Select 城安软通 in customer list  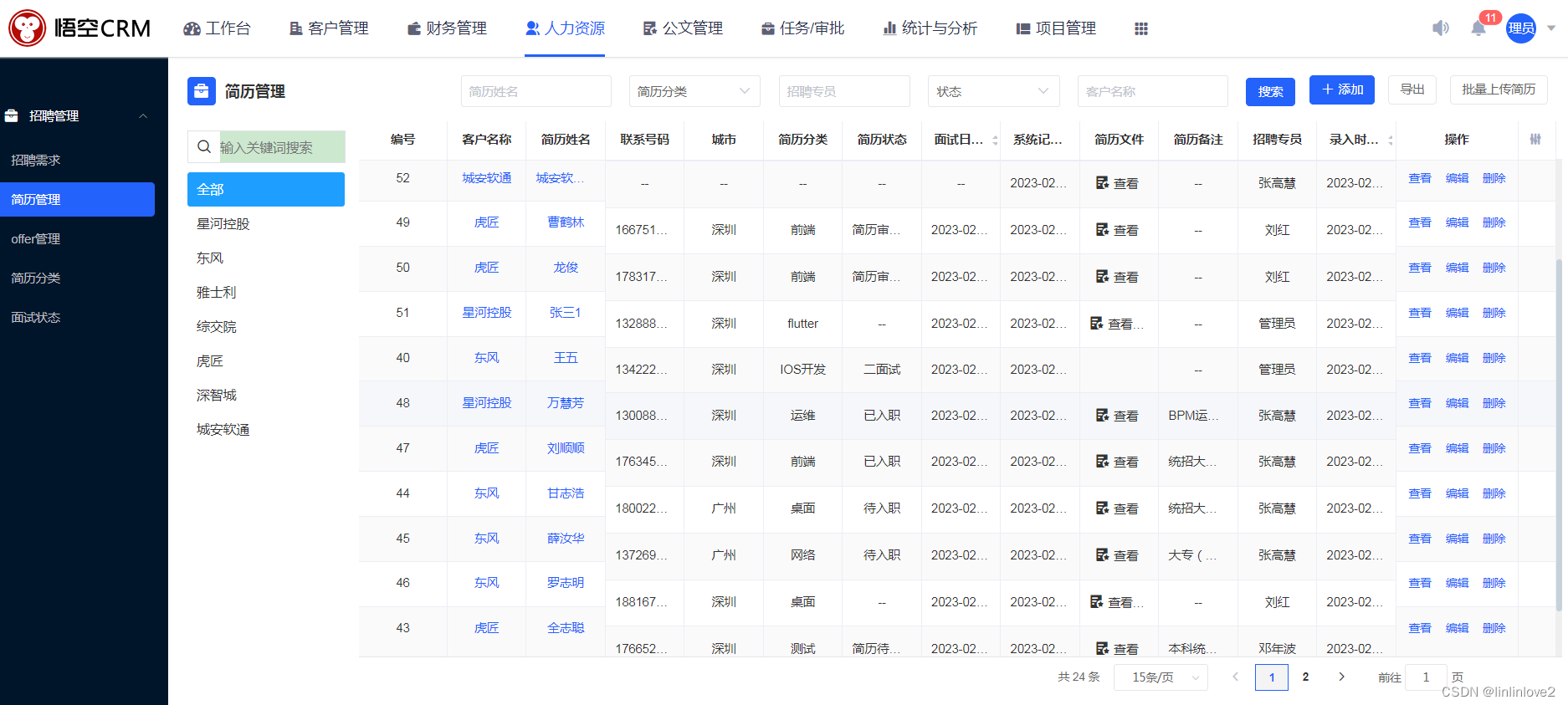[266, 430]
